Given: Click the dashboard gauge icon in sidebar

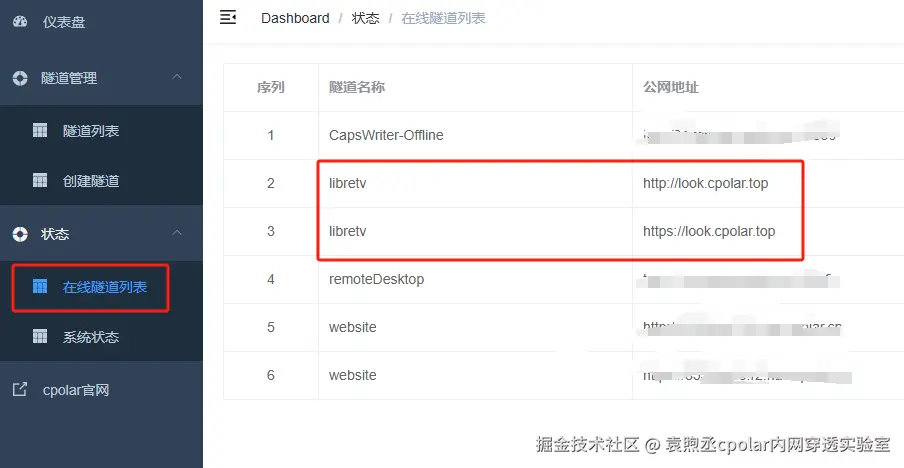Looking at the screenshot, I should [20, 22].
